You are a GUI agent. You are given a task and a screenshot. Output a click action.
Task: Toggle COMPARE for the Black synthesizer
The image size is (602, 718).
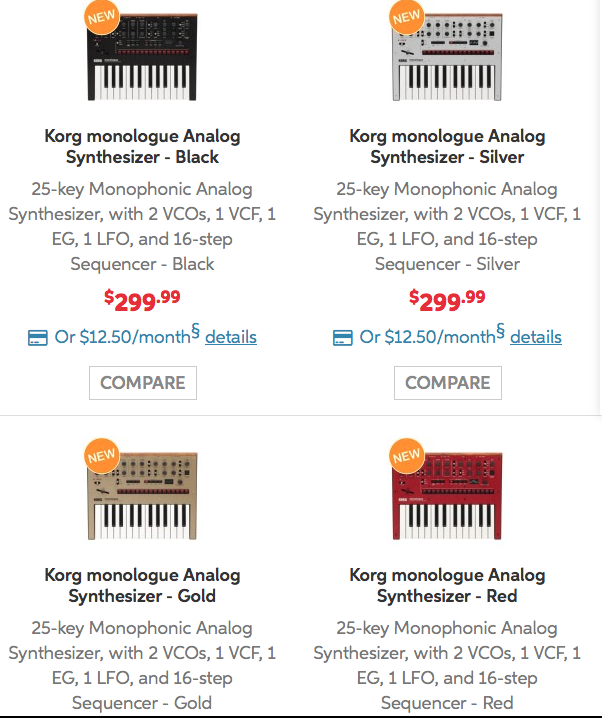tap(143, 383)
